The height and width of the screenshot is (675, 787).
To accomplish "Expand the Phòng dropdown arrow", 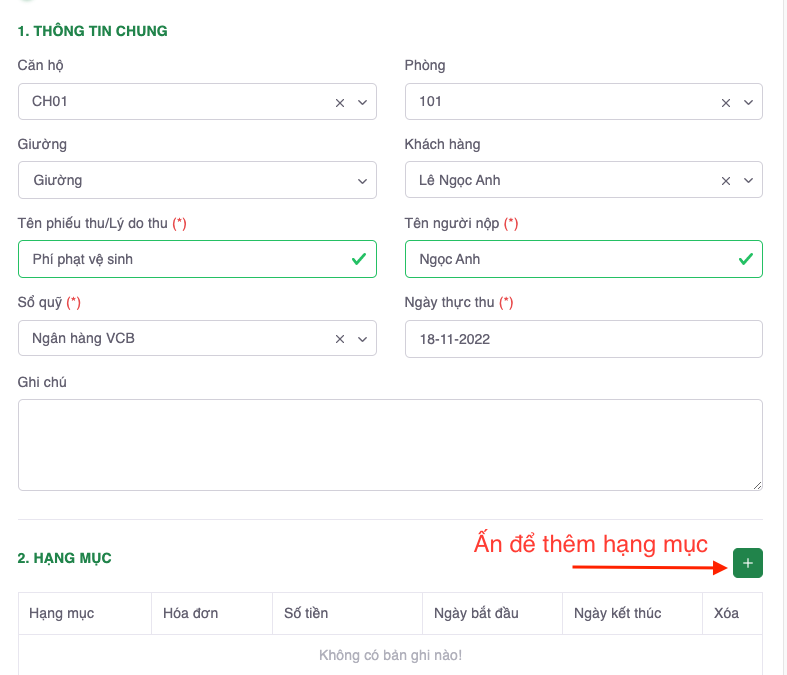I will (x=748, y=102).
